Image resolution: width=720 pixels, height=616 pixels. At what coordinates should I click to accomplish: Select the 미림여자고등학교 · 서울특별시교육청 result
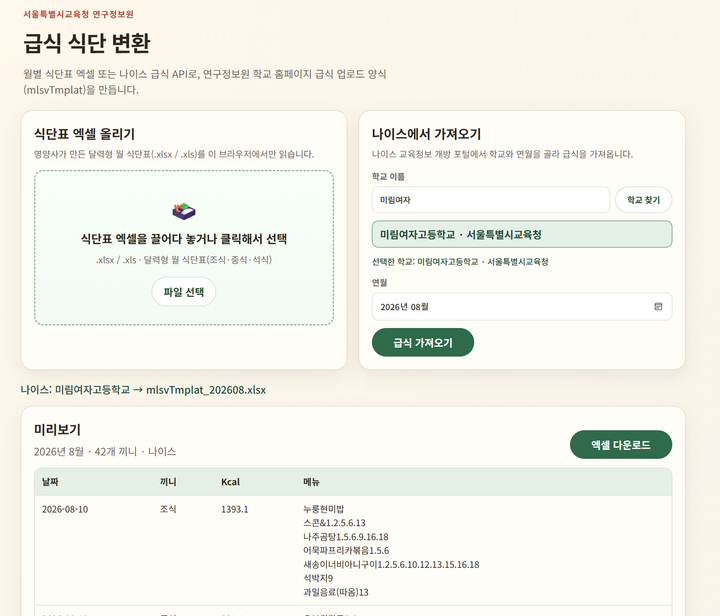pos(522,234)
